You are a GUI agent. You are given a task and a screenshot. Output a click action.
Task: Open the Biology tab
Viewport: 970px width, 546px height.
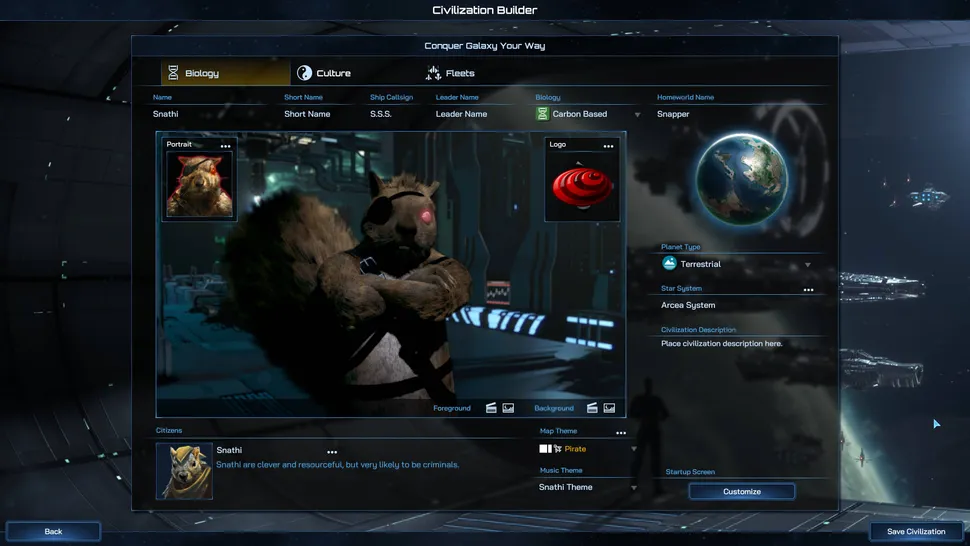pyautogui.click(x=225, y=73)
